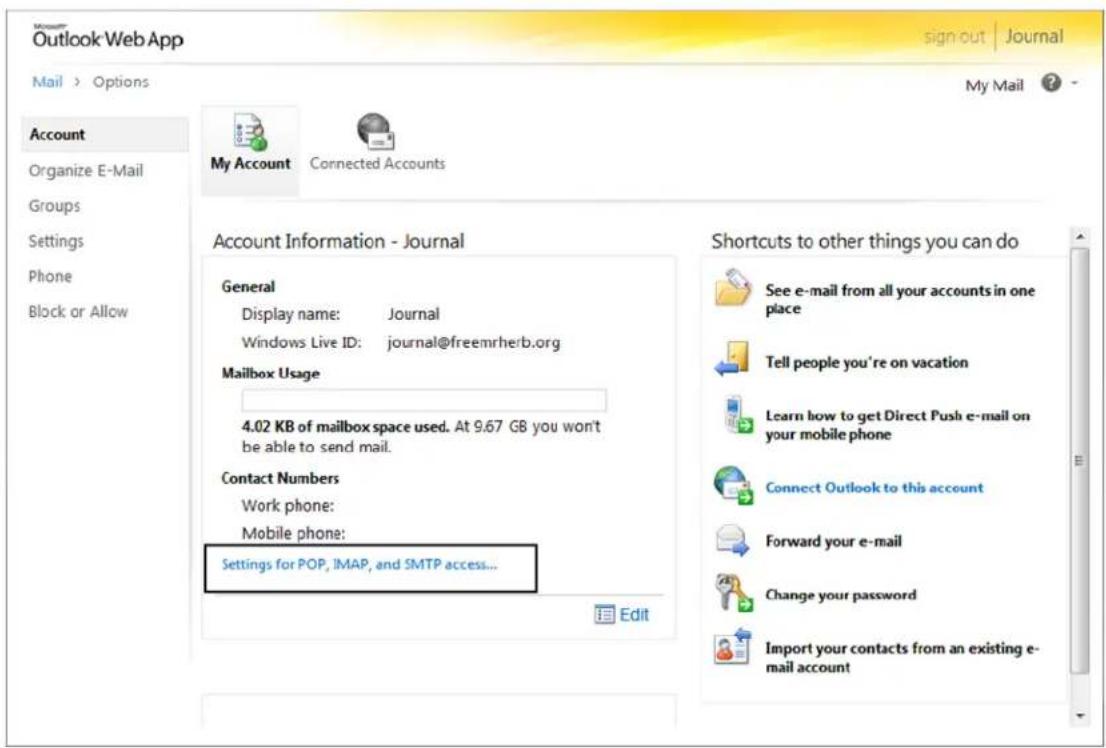Open the Connected Accounts globe icon
Screen dimensions: 1106x748
click(375, 132)
